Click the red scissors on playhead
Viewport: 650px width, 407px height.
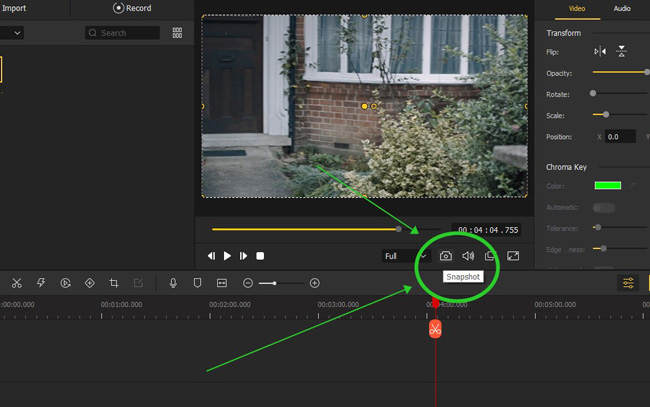pos(435,329)
